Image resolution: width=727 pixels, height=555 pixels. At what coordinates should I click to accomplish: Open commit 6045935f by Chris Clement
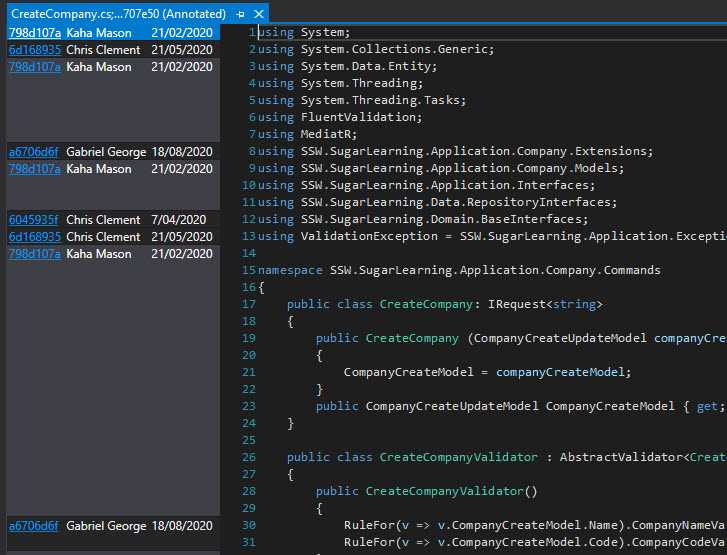point(34,220)
